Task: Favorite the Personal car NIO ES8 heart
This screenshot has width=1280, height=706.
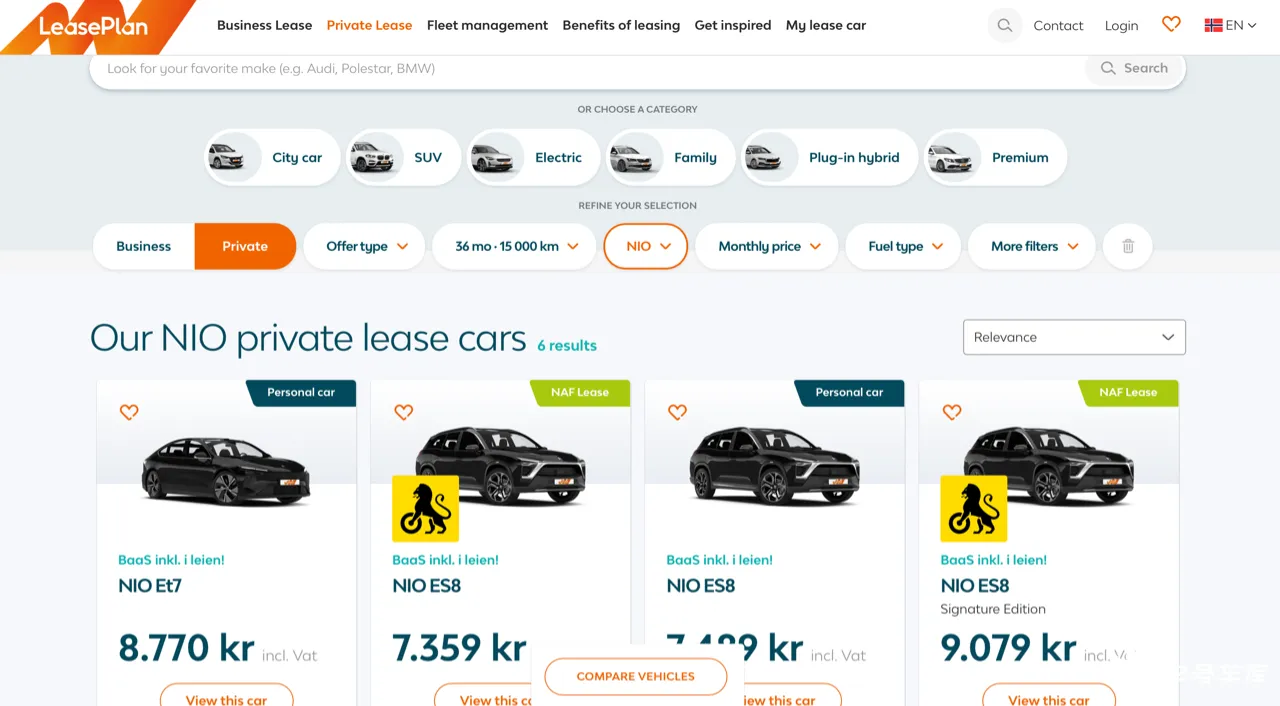Action: click(x=677, y=412)
